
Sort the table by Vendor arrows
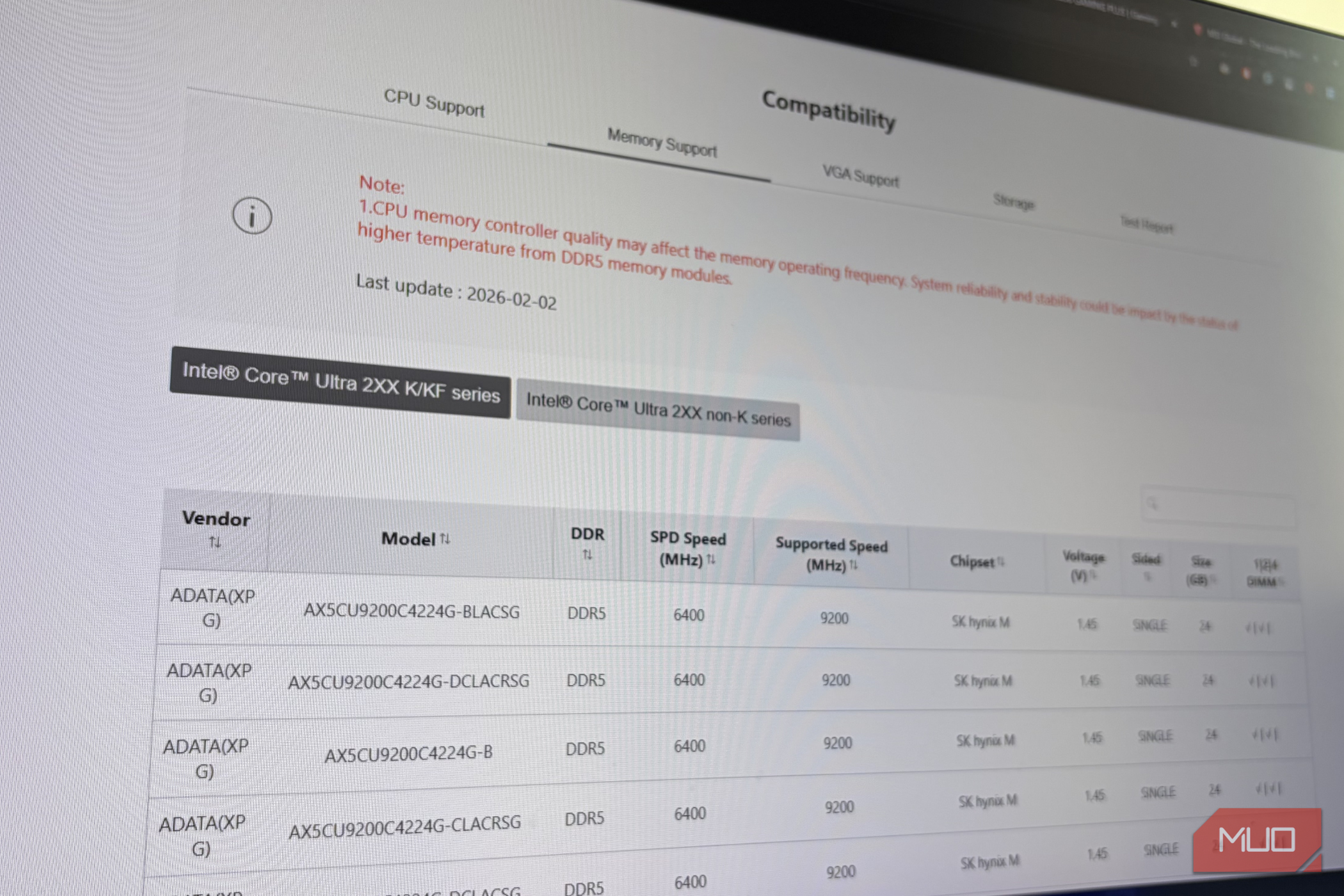pos(215,543)
